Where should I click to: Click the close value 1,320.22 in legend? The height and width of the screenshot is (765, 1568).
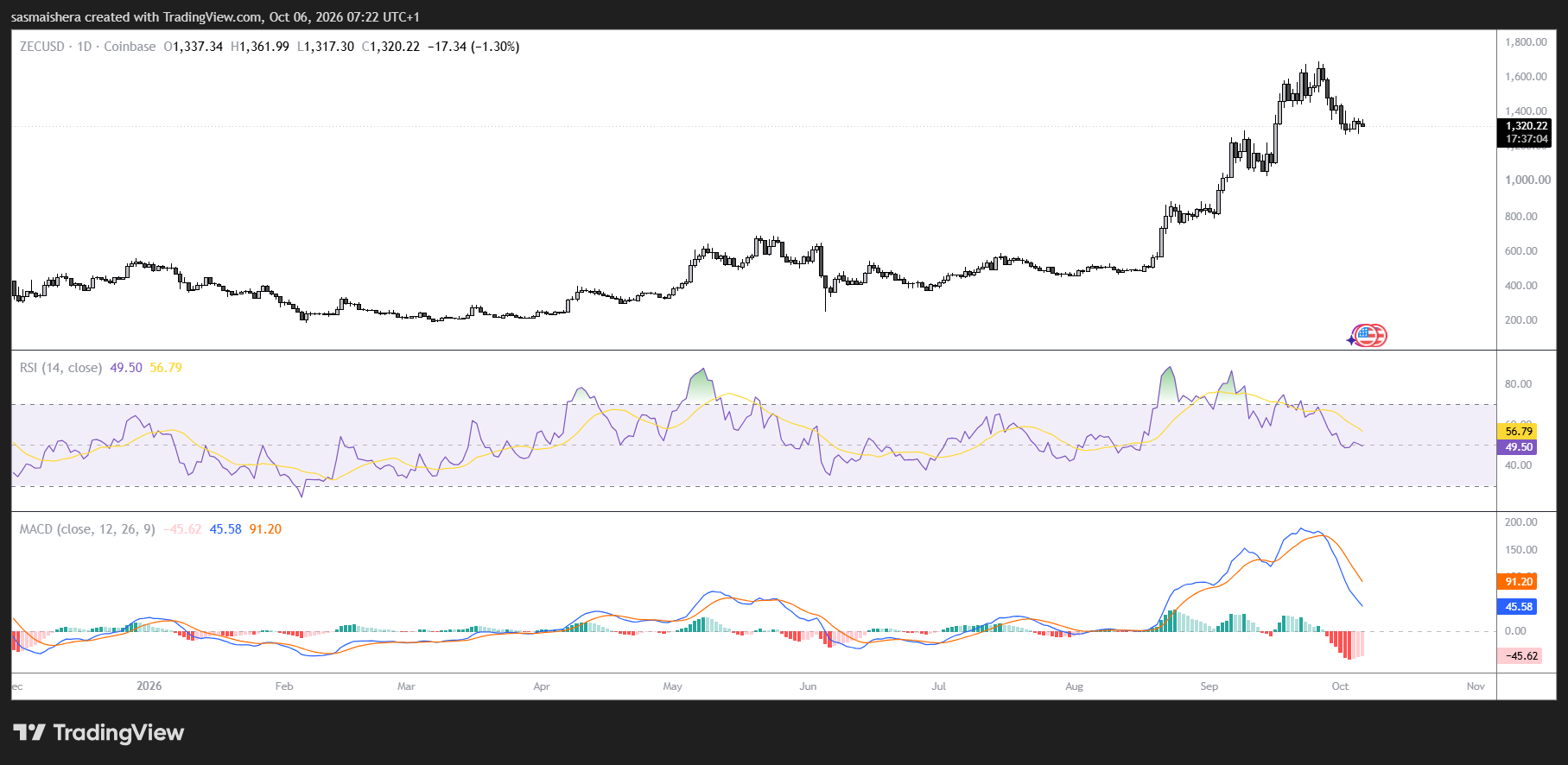395,47
